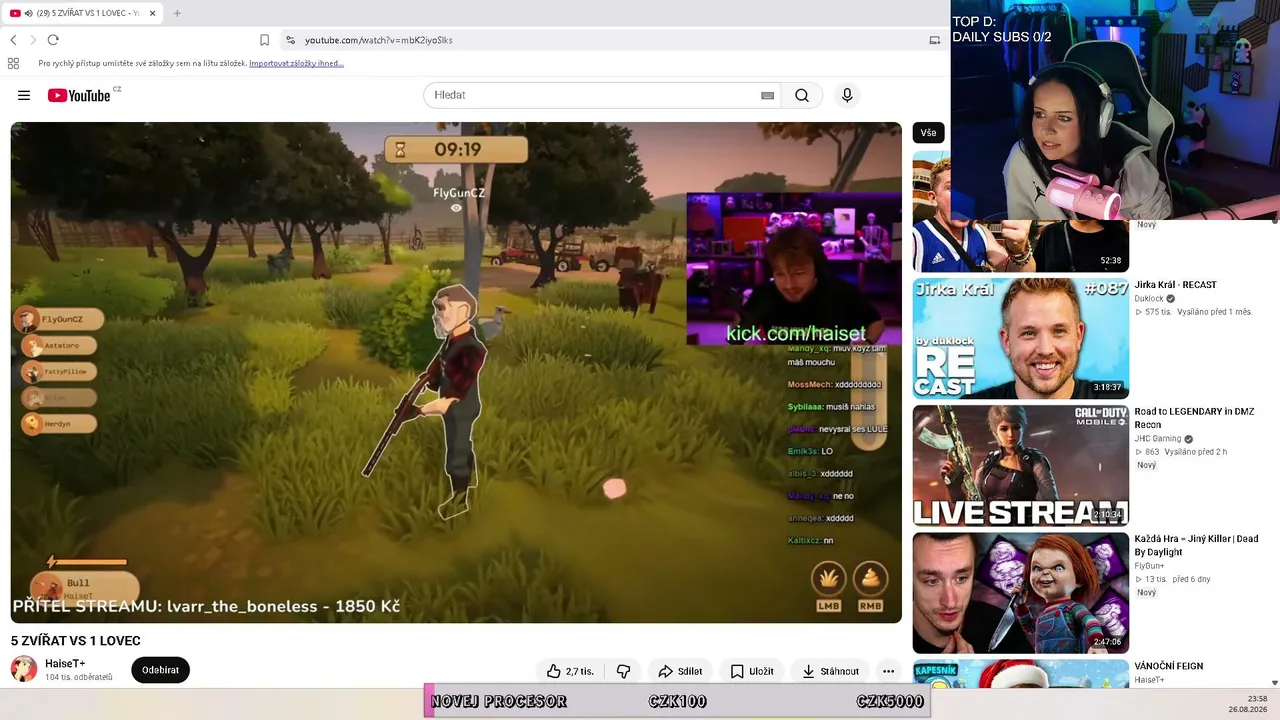The image size is (1280, 720).
Task: Open the YouTube hamburger guide menu
Action: (24, 95)
